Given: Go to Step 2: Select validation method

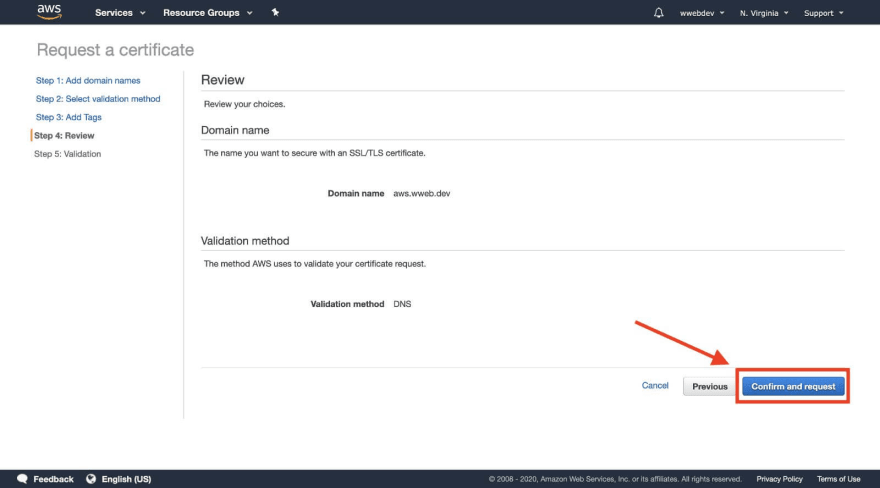Looking at the screenshot, I should click(98, 99).
